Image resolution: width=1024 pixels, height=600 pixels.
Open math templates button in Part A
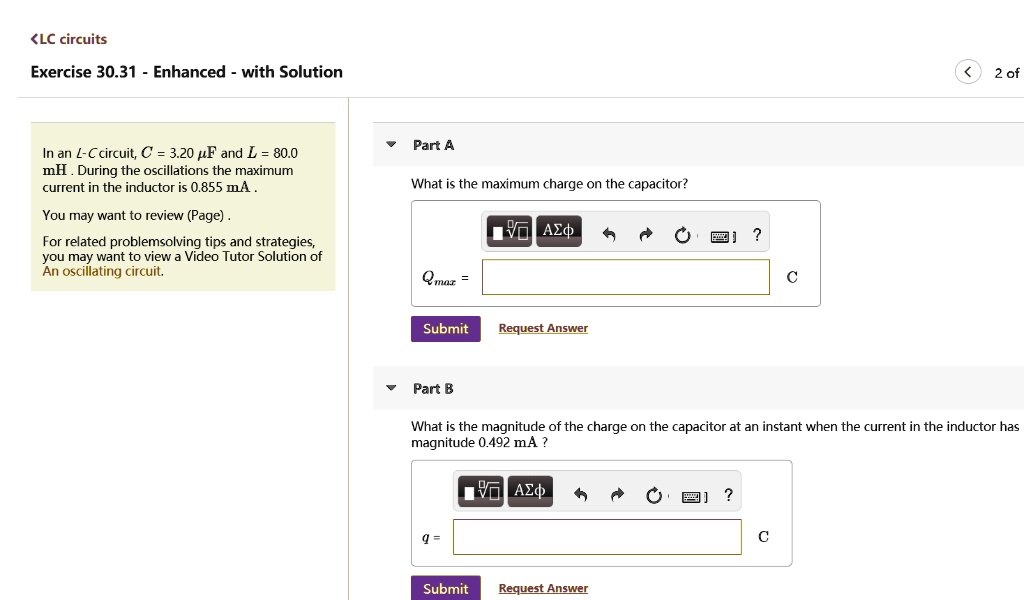[509, 231]
